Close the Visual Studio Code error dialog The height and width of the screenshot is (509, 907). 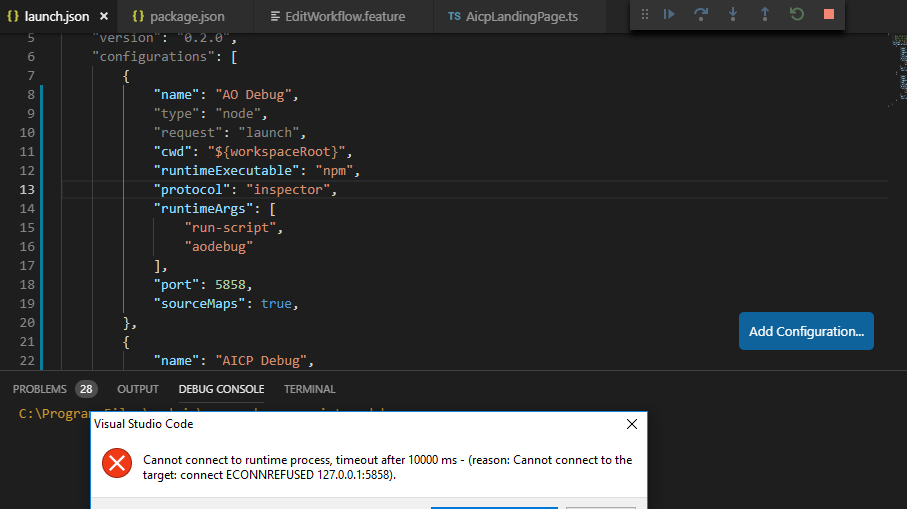click(632, 424)
